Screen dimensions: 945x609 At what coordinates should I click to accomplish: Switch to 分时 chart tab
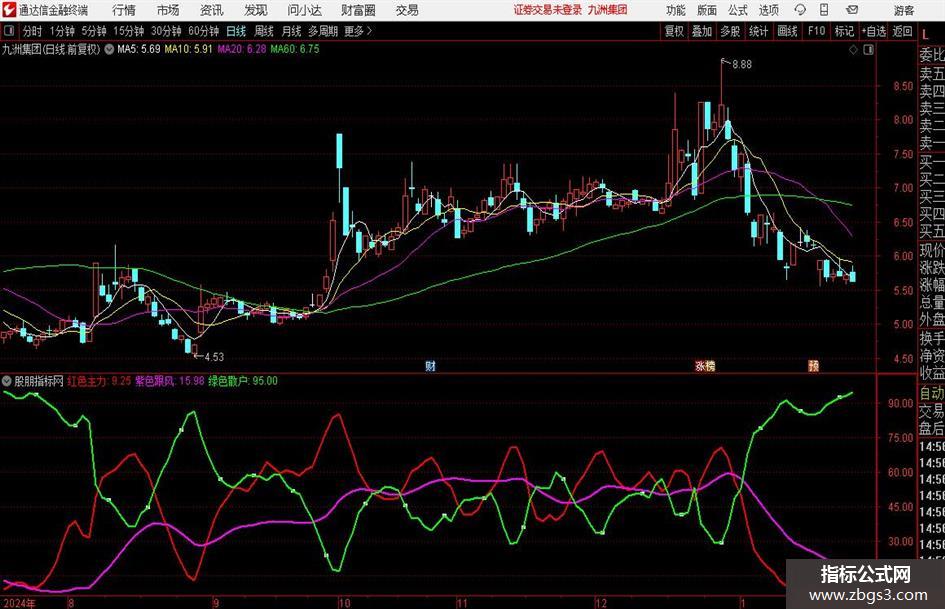click(32, 31)
